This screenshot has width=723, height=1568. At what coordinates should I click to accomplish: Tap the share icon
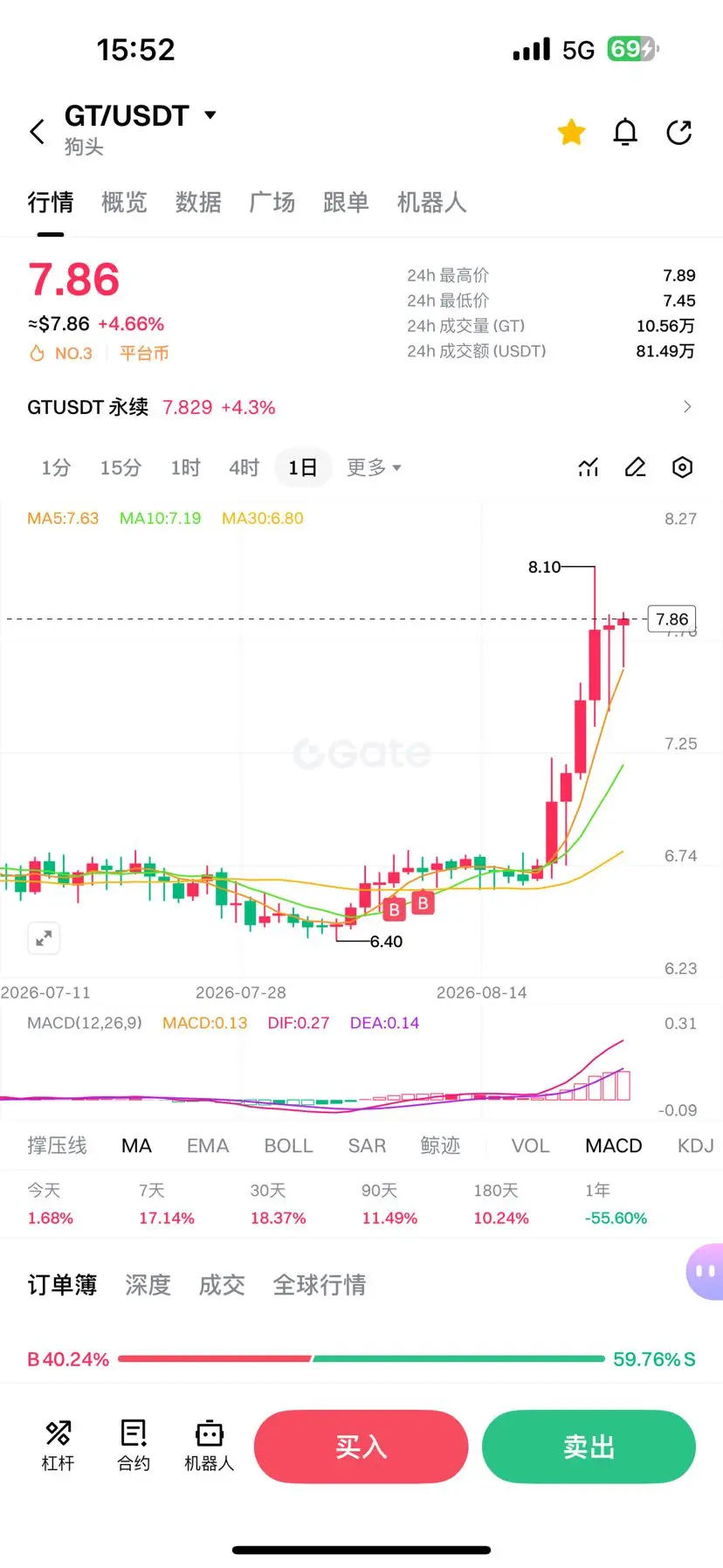[679, 132]
